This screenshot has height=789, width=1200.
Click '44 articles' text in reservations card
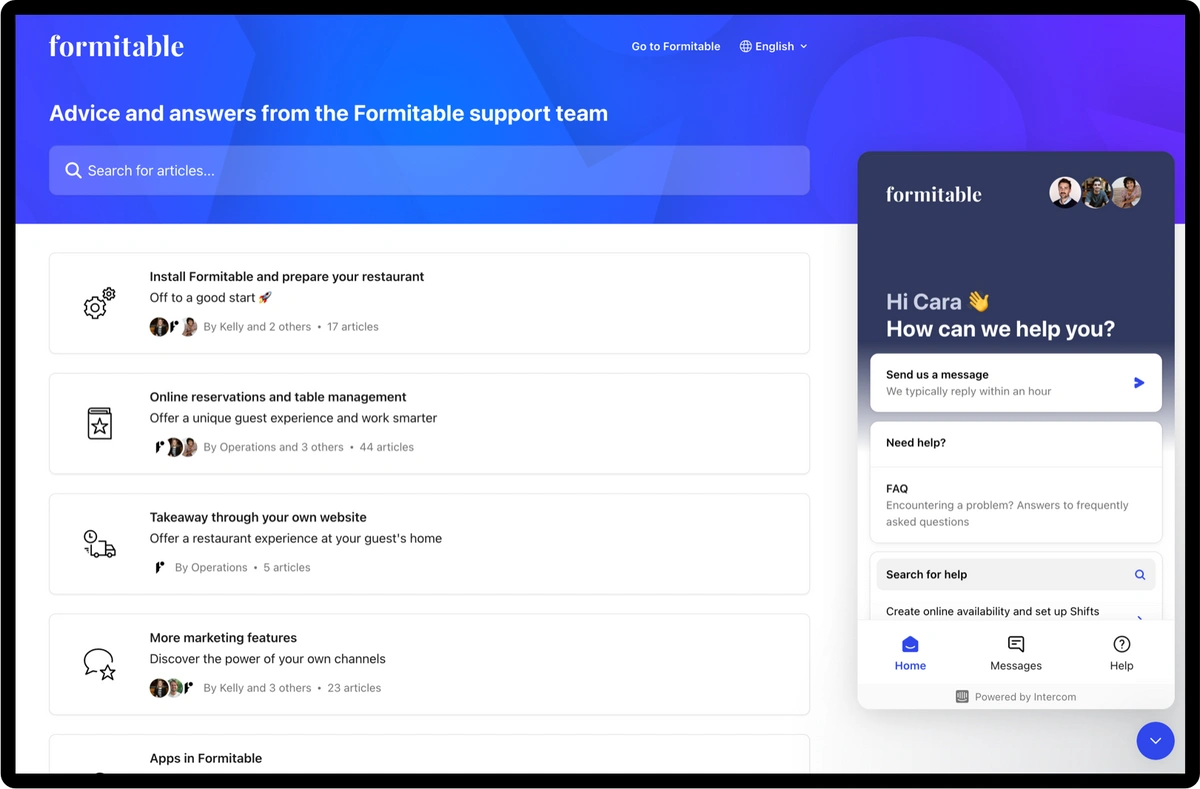[386, 447]
